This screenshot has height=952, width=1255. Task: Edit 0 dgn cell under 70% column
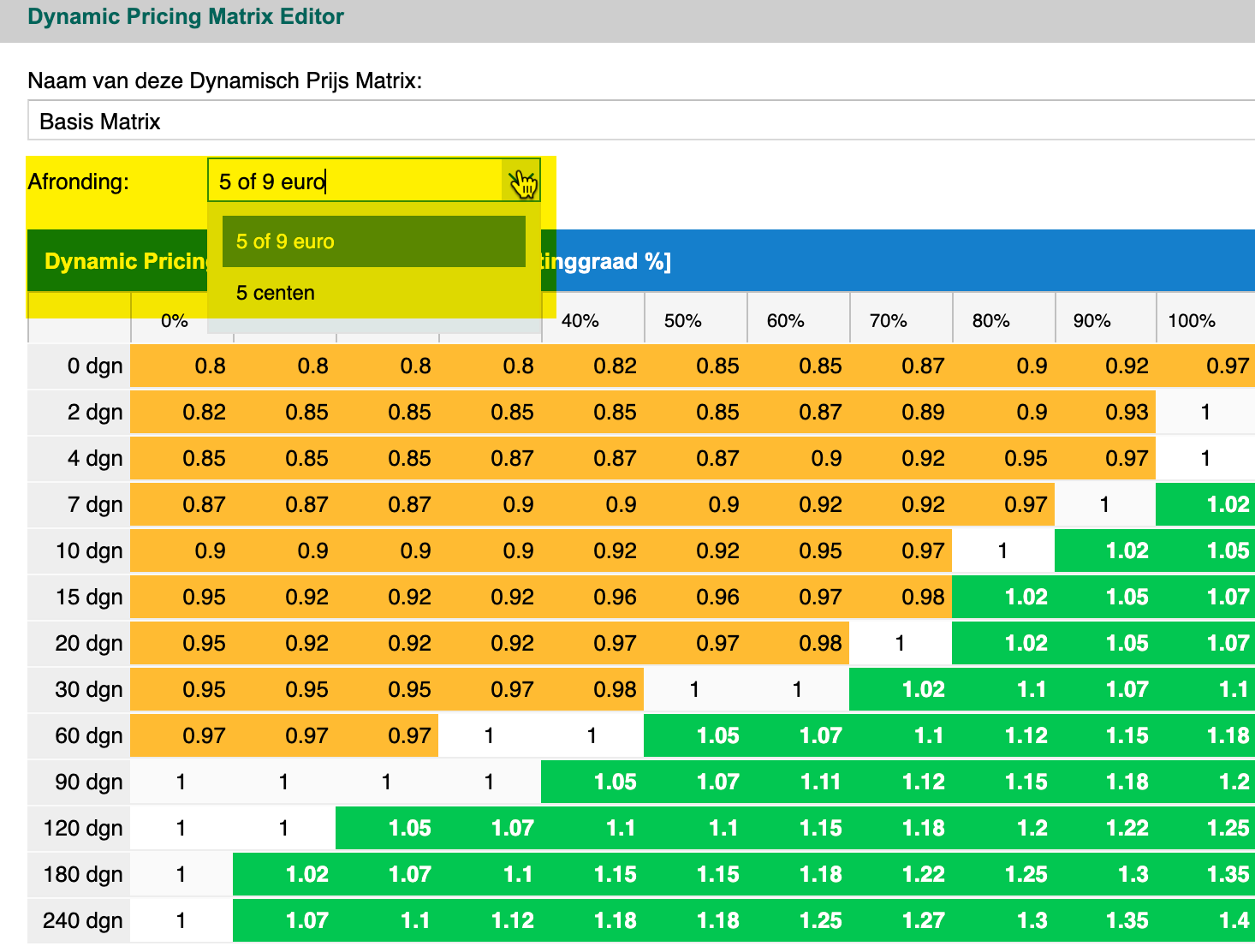901,366
